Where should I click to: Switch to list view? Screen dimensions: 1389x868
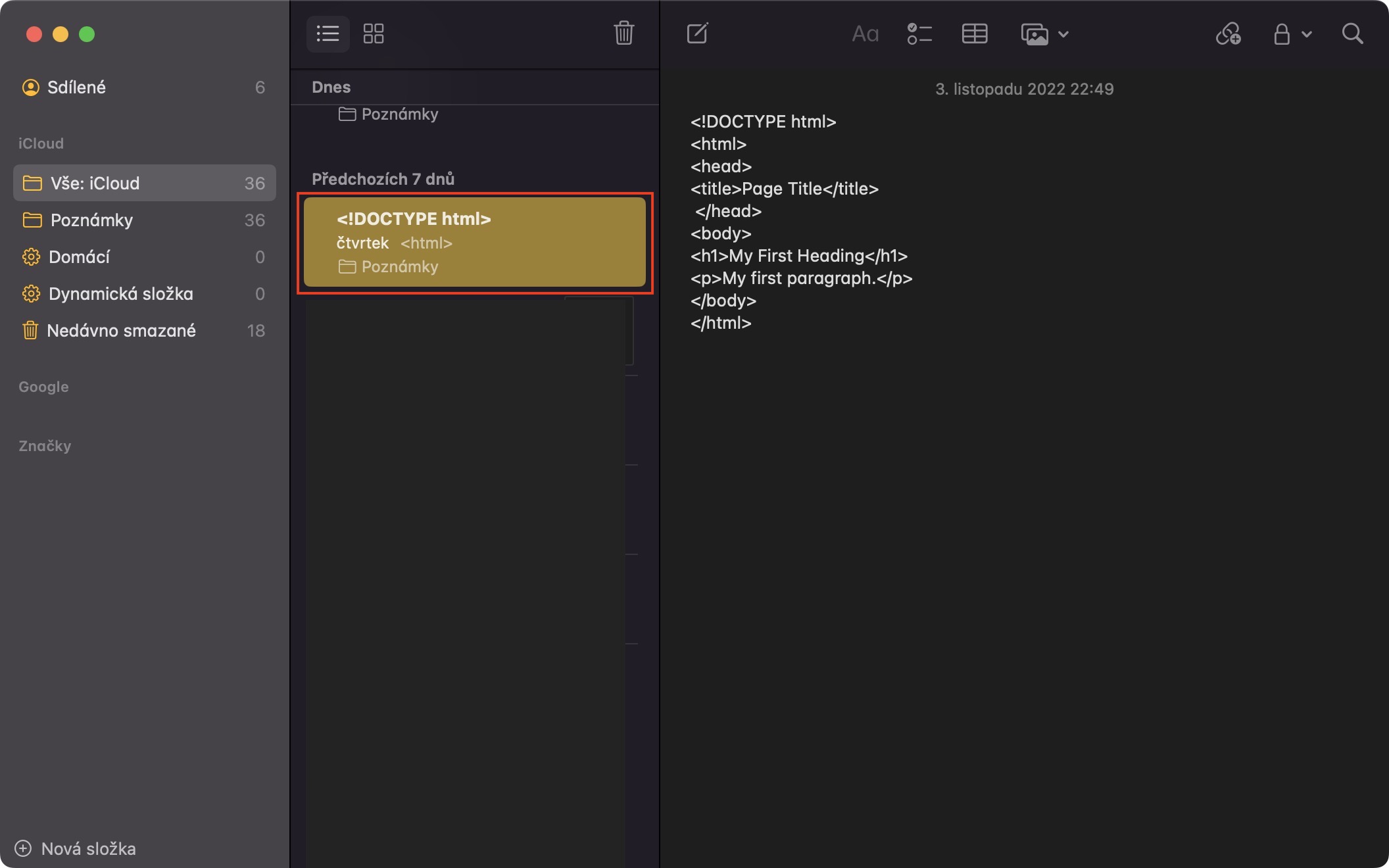click(328, 34)
